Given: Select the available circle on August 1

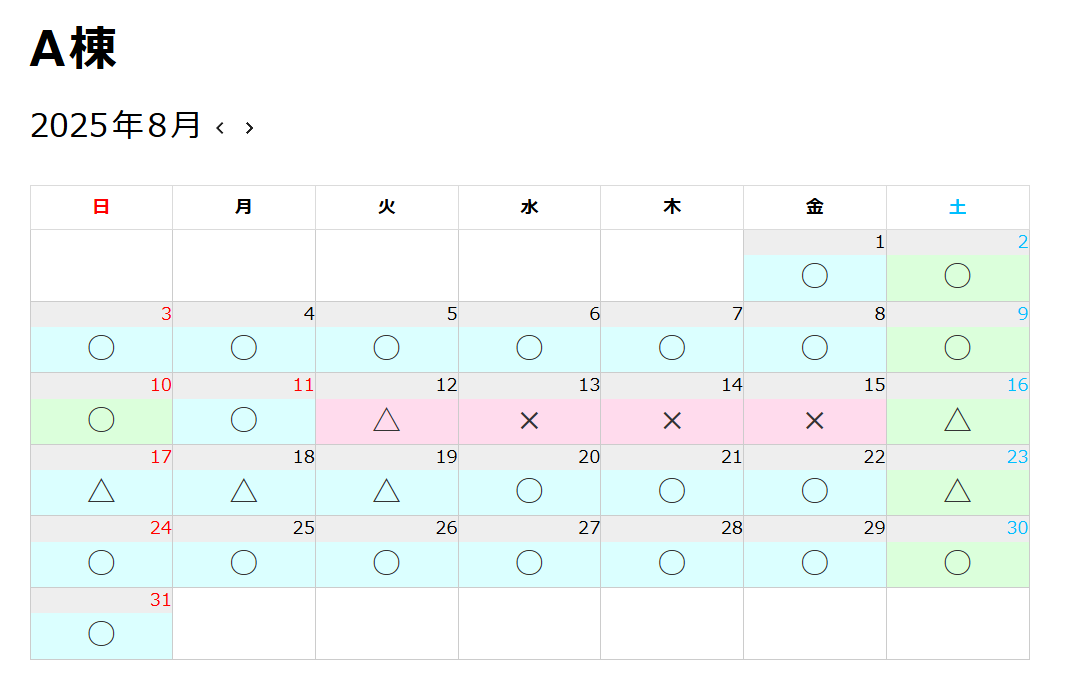Looking at the screenshot, I should pos(815,276).
